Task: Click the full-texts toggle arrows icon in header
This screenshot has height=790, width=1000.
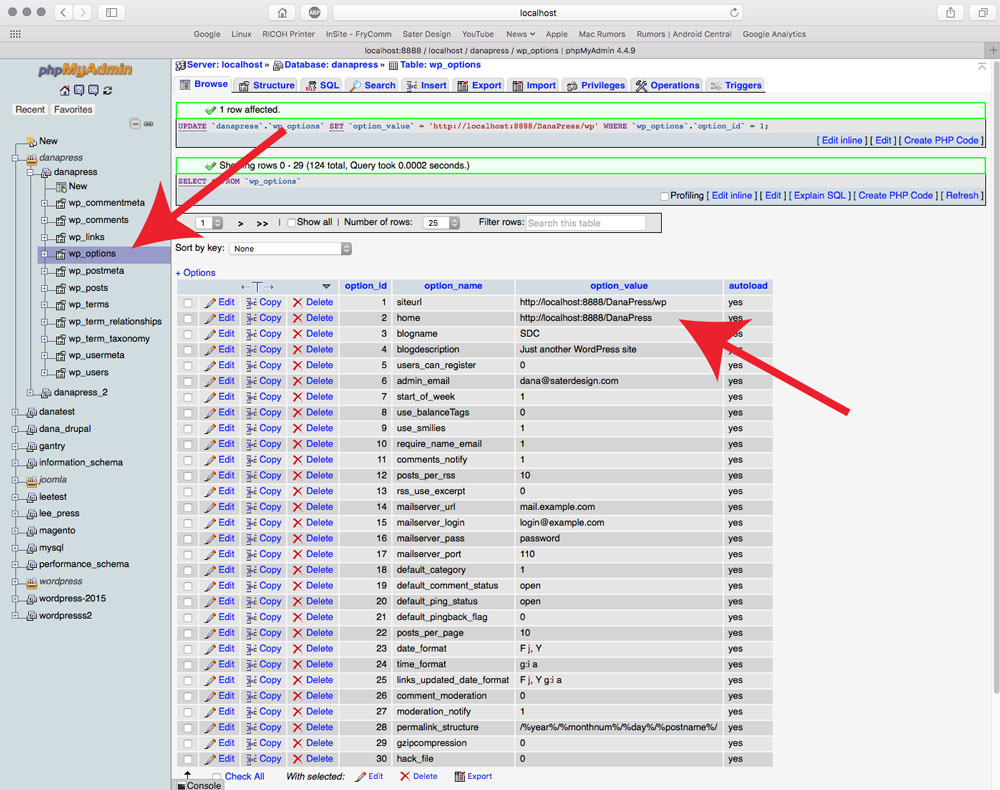Action: pyautogui.click(x=257, y=287)
